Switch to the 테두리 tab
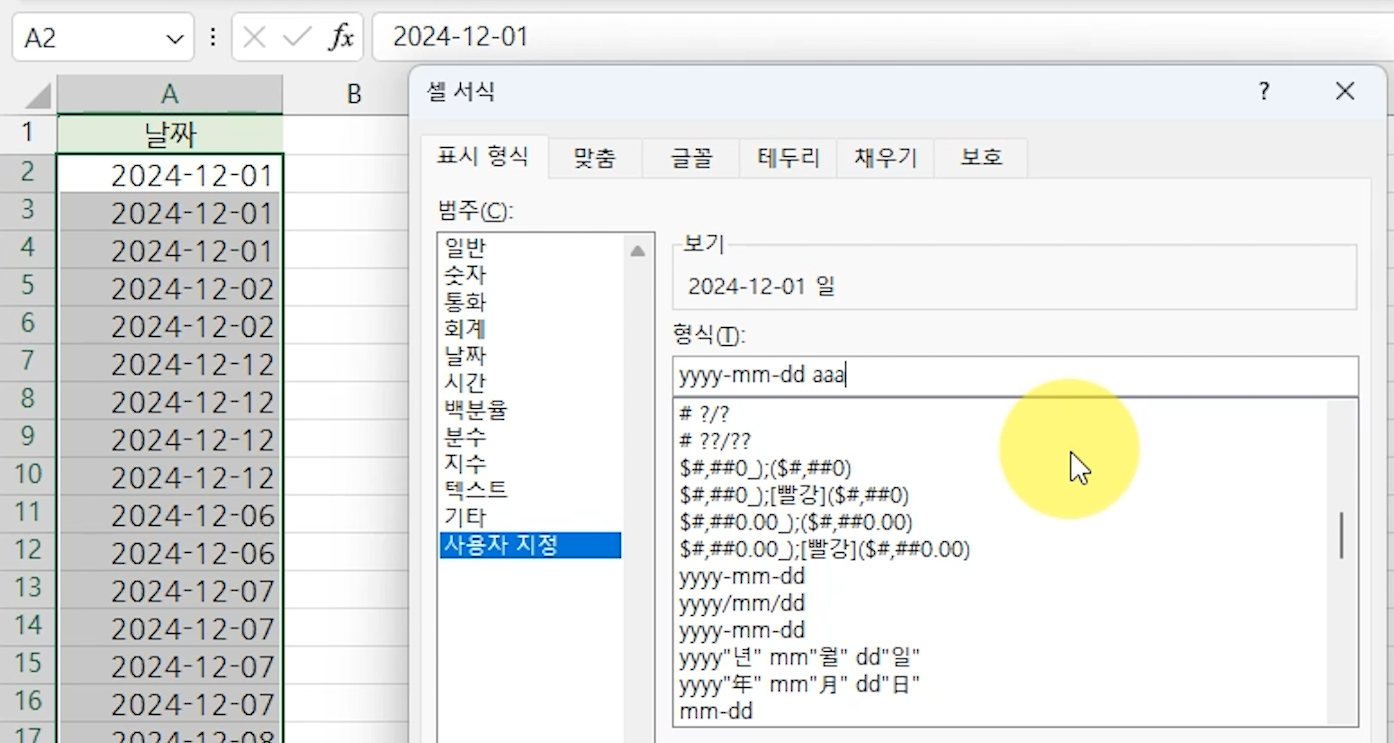Screen dimensions: 1394x743 788,158
